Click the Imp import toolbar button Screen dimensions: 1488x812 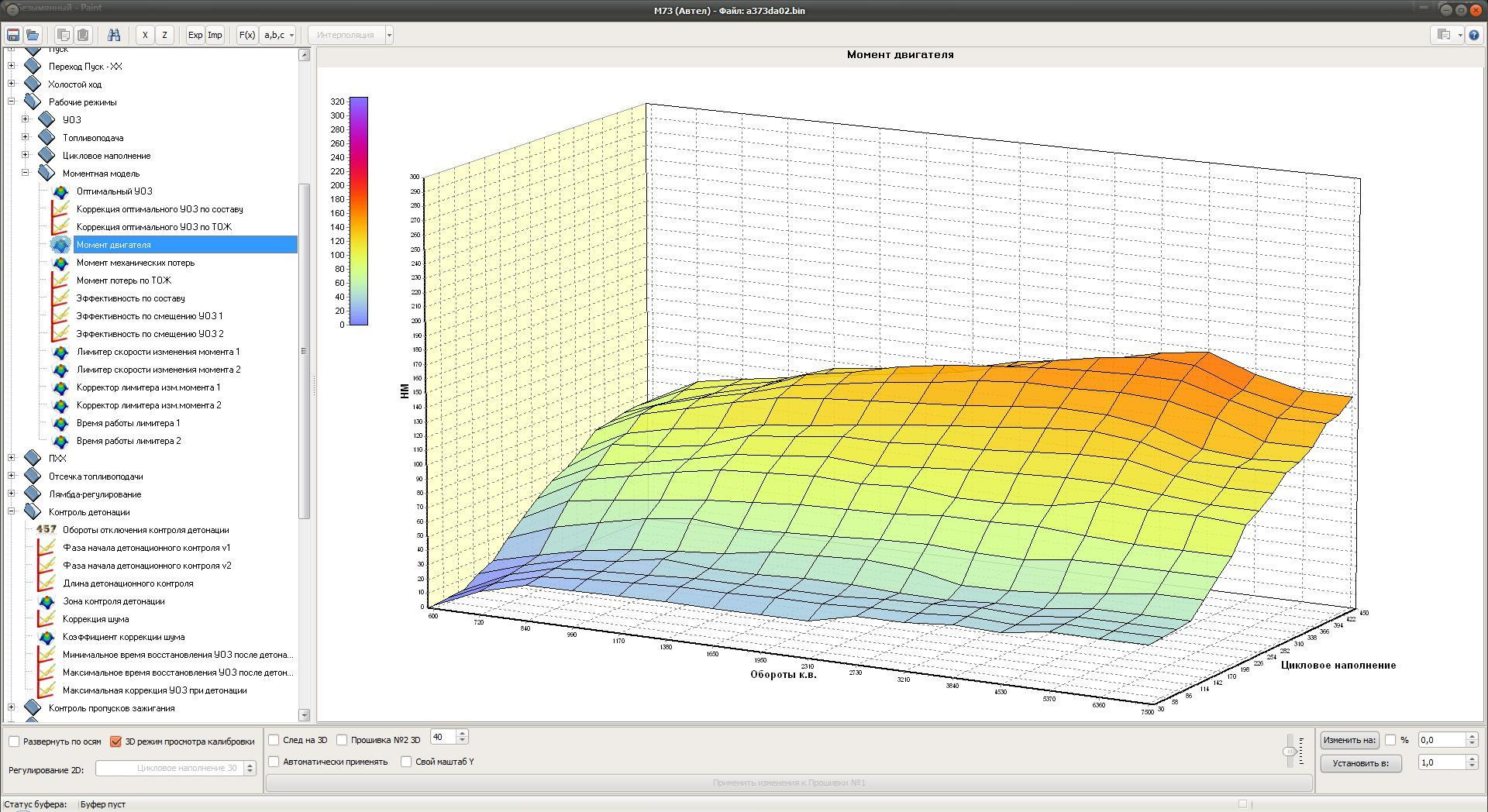(215, 35)
